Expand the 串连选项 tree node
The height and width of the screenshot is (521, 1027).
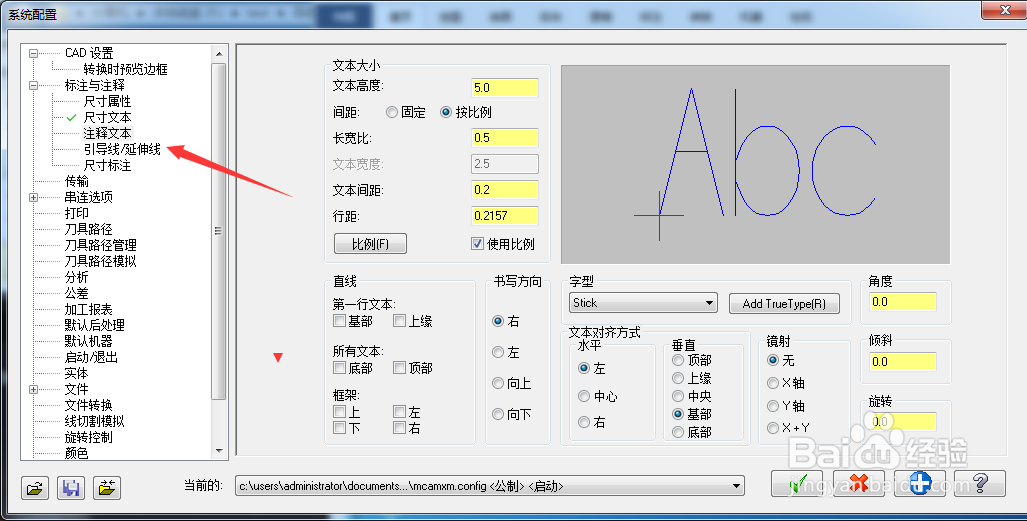tap(33, 197)
